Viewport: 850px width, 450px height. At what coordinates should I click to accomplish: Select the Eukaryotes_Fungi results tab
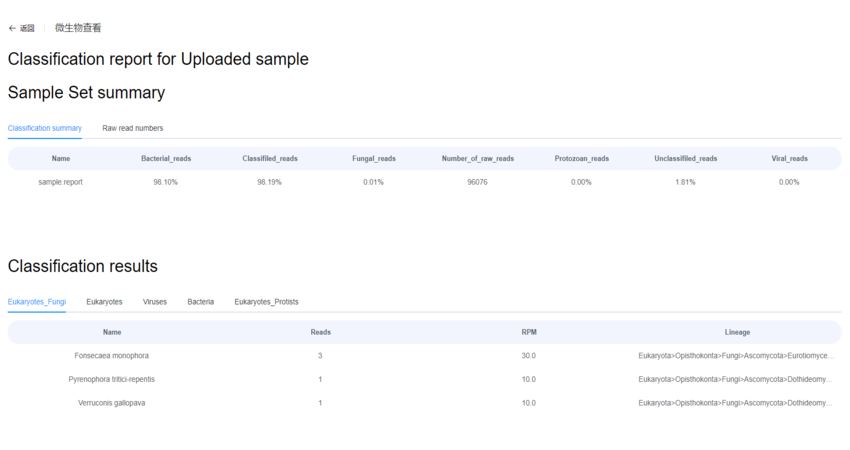click(36, 301)
